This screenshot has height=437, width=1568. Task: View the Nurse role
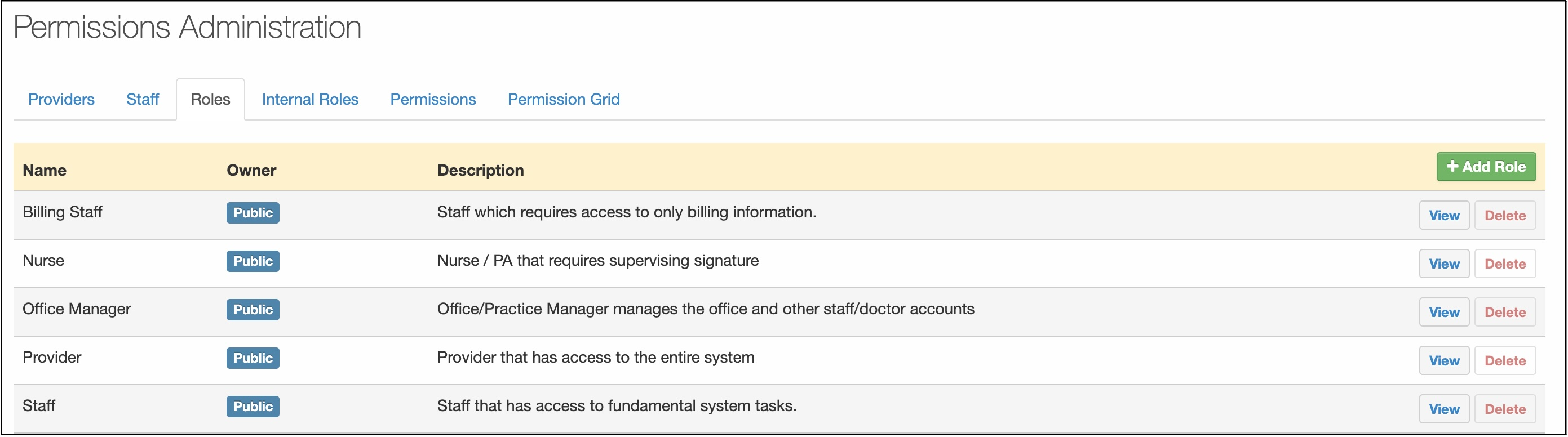click(x=1443, y=264)
